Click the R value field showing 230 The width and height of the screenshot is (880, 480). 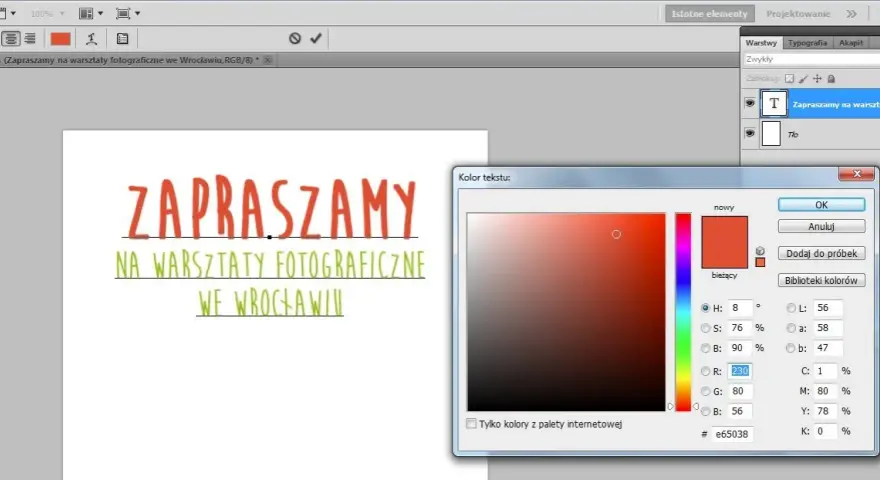[740, 371]
